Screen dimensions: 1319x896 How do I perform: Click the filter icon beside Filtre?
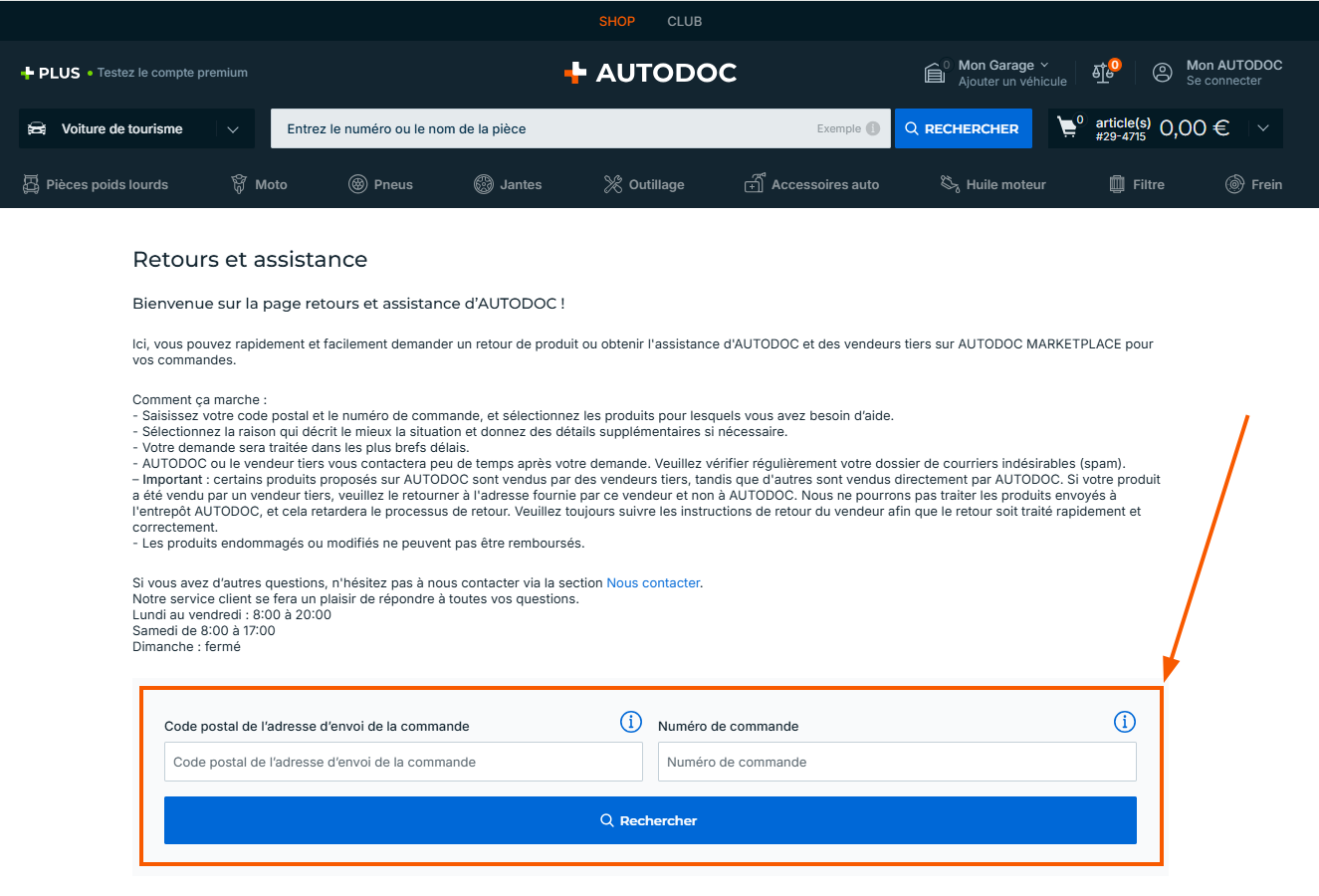point(1117,184)
